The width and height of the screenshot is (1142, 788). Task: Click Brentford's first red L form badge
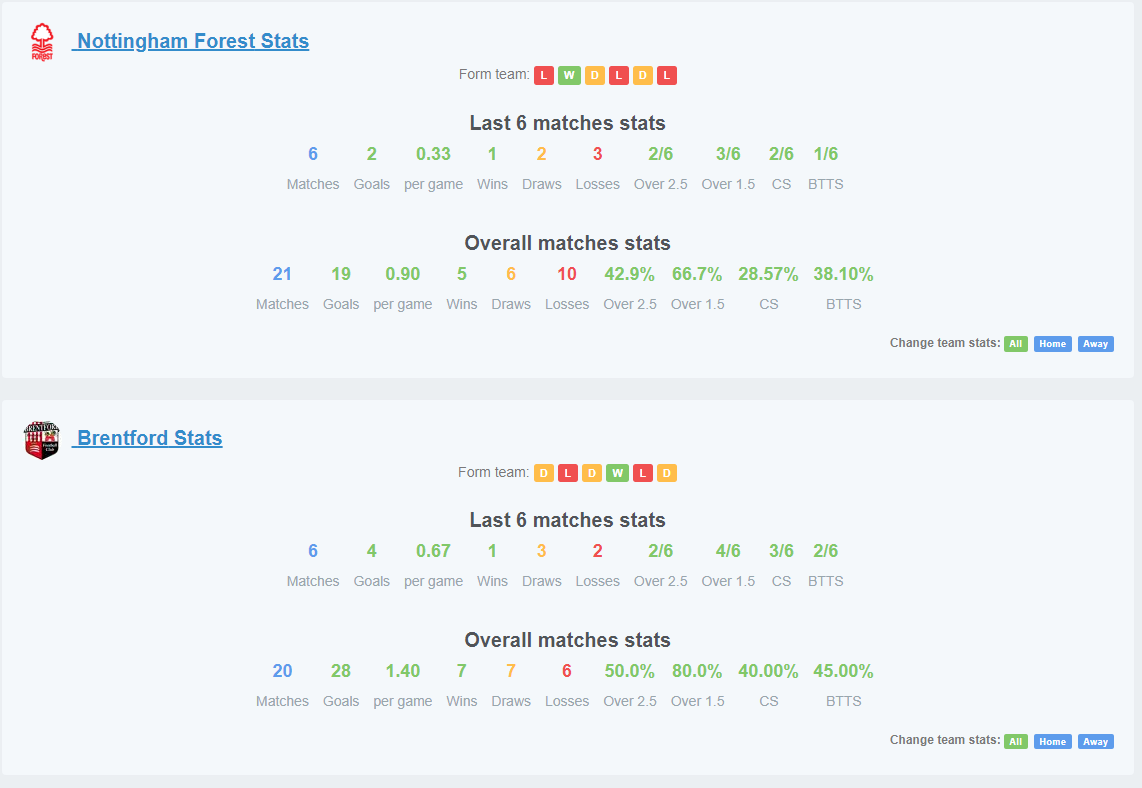pyautogui.click(x=567, y=473)
